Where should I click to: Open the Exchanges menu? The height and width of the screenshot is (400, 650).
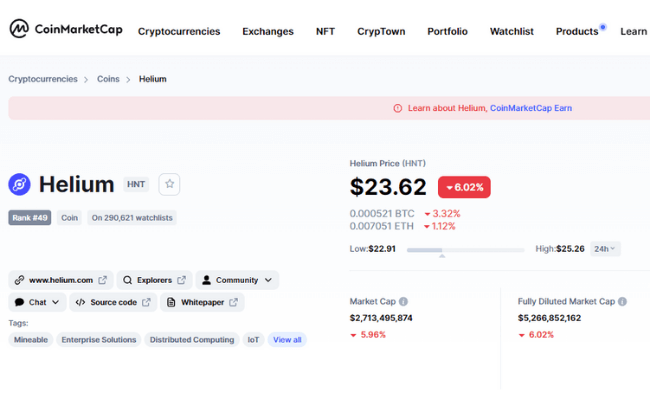click(268, 32)
